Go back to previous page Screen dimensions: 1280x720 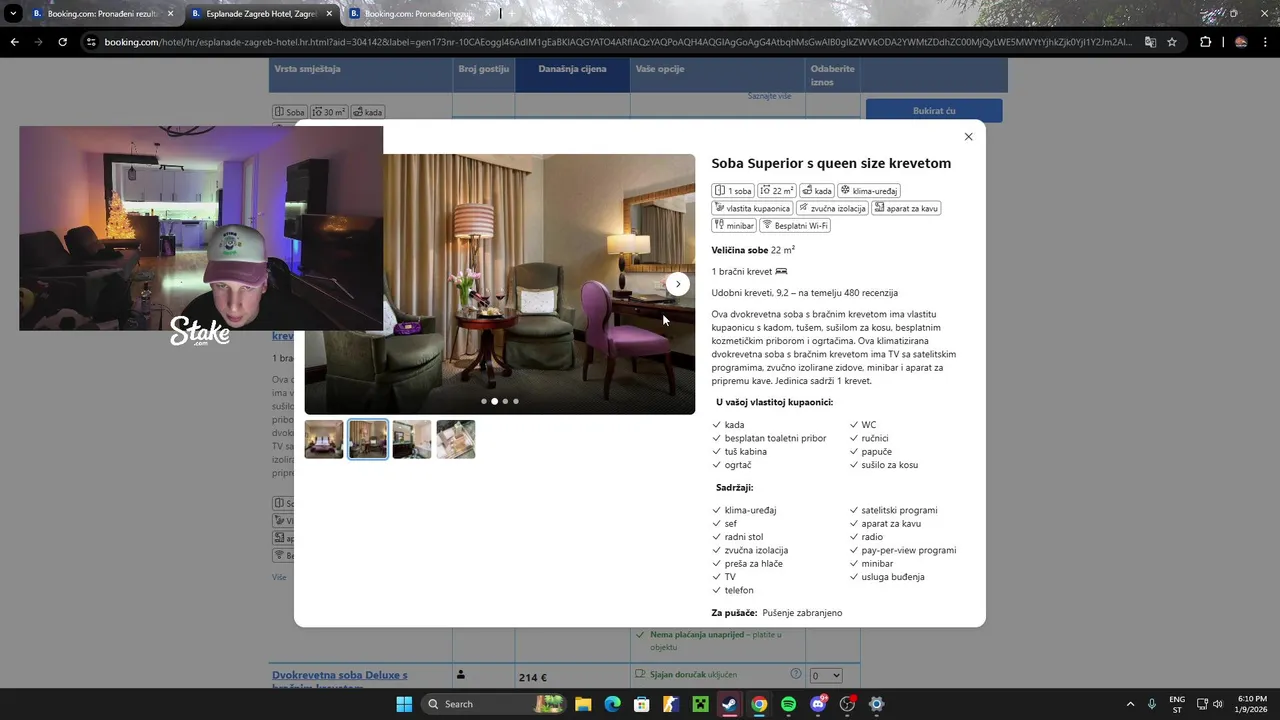click(14, 42)
